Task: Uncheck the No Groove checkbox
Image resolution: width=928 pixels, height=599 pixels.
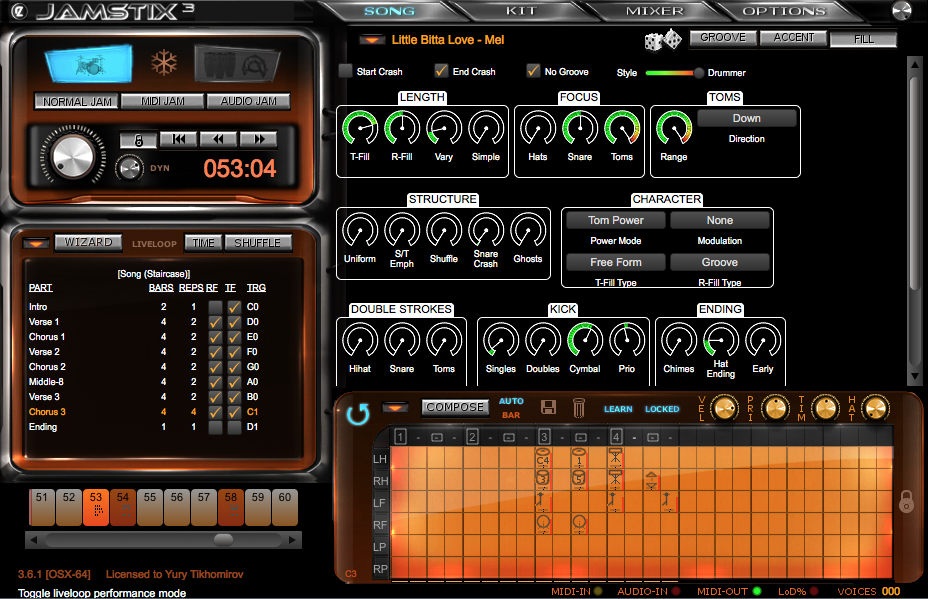Action: [x=533, y=71]
